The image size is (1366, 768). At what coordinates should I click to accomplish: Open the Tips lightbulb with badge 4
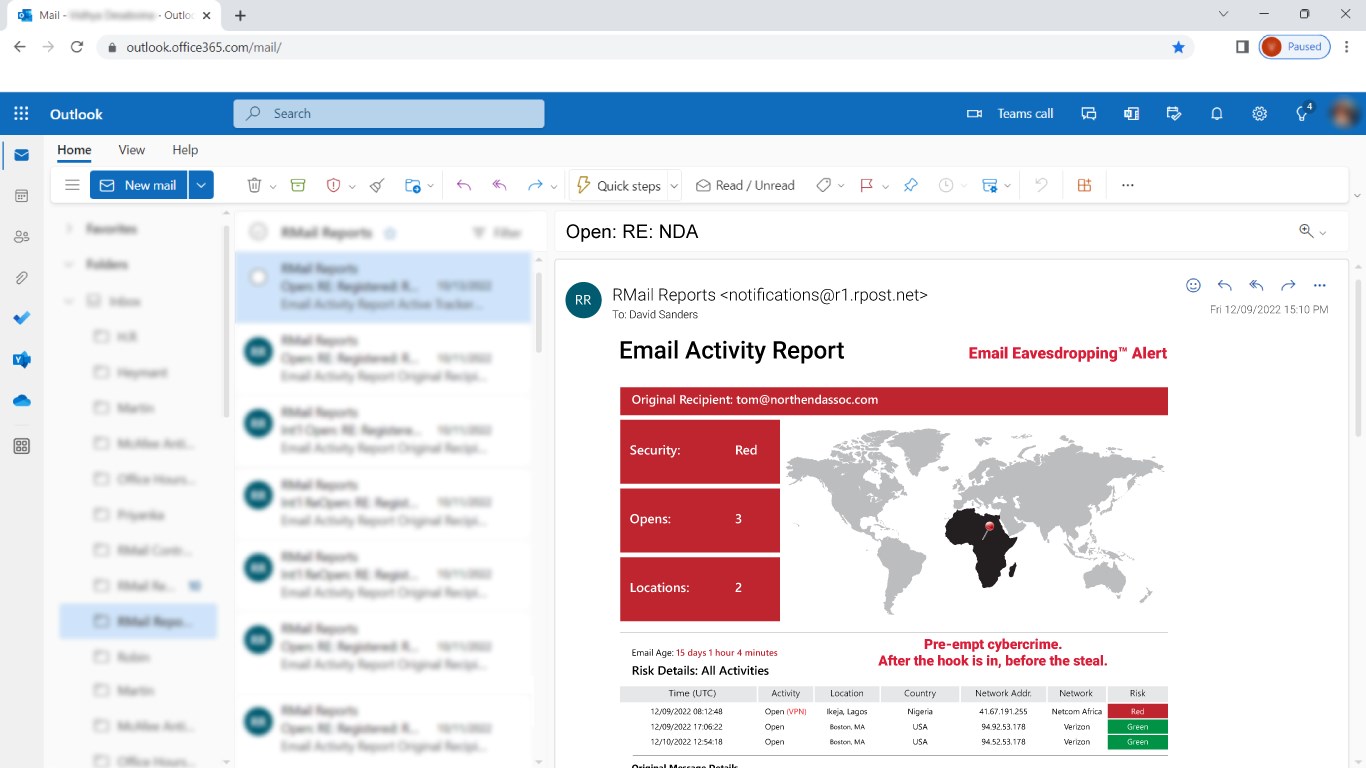[1303, 113]
